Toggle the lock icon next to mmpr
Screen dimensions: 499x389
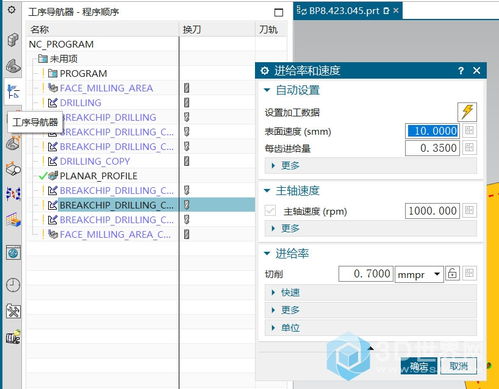tap(452, 273)
